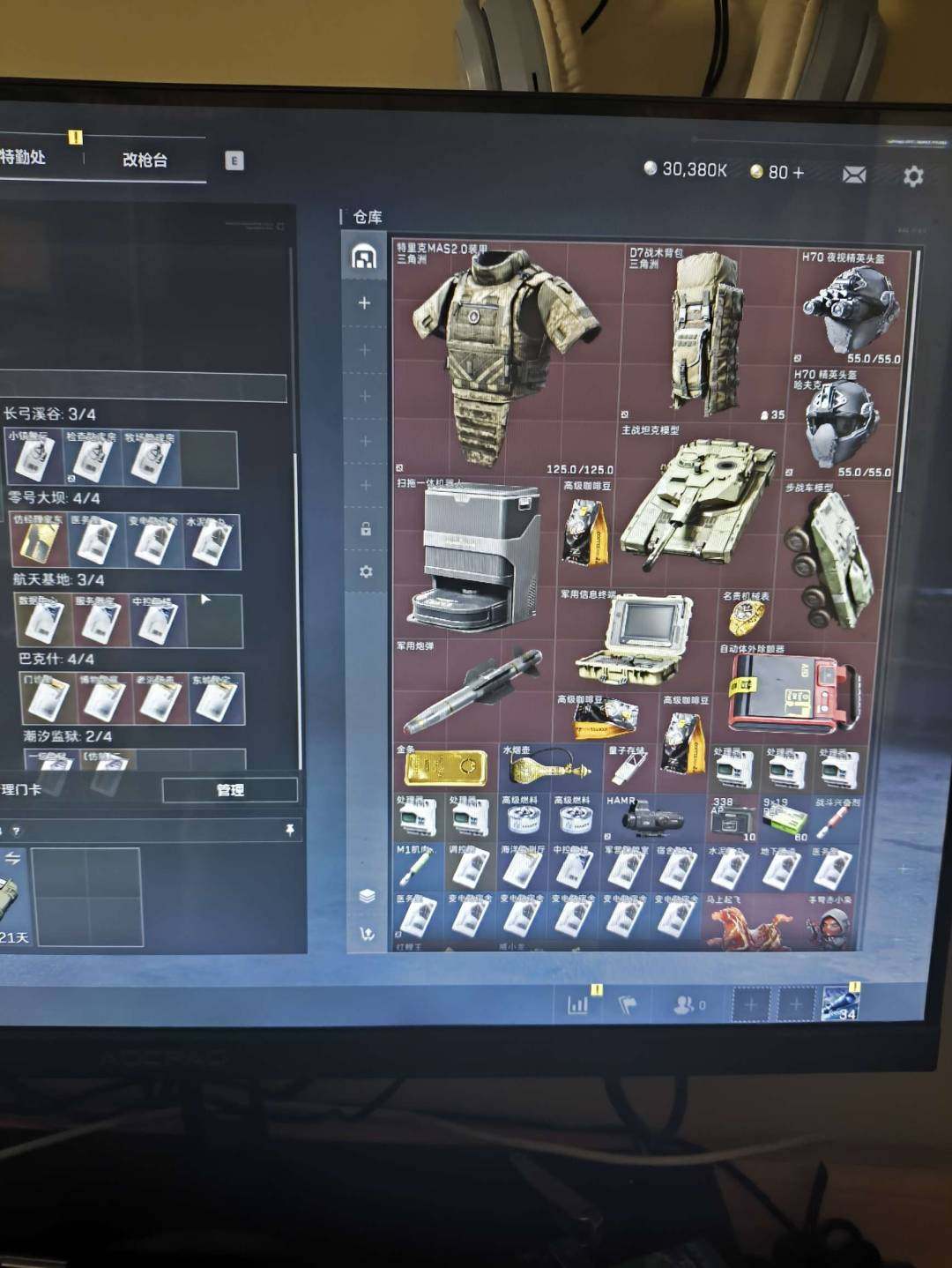
Task: Click the 管理 button
Action: coord(229,789)
